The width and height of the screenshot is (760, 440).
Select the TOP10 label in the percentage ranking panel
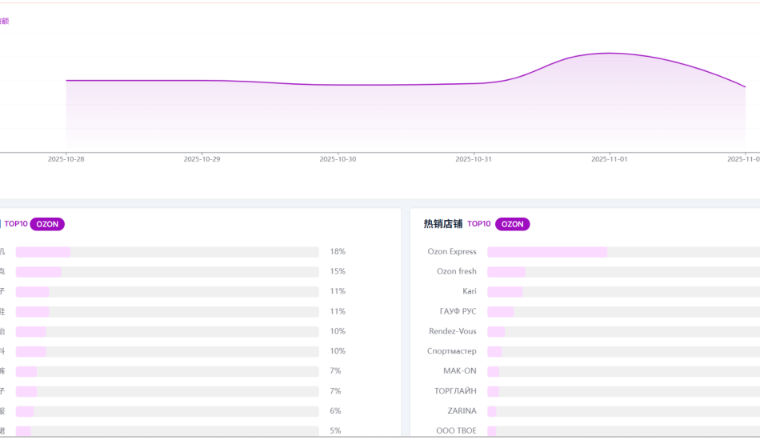[x=16, y=224]
